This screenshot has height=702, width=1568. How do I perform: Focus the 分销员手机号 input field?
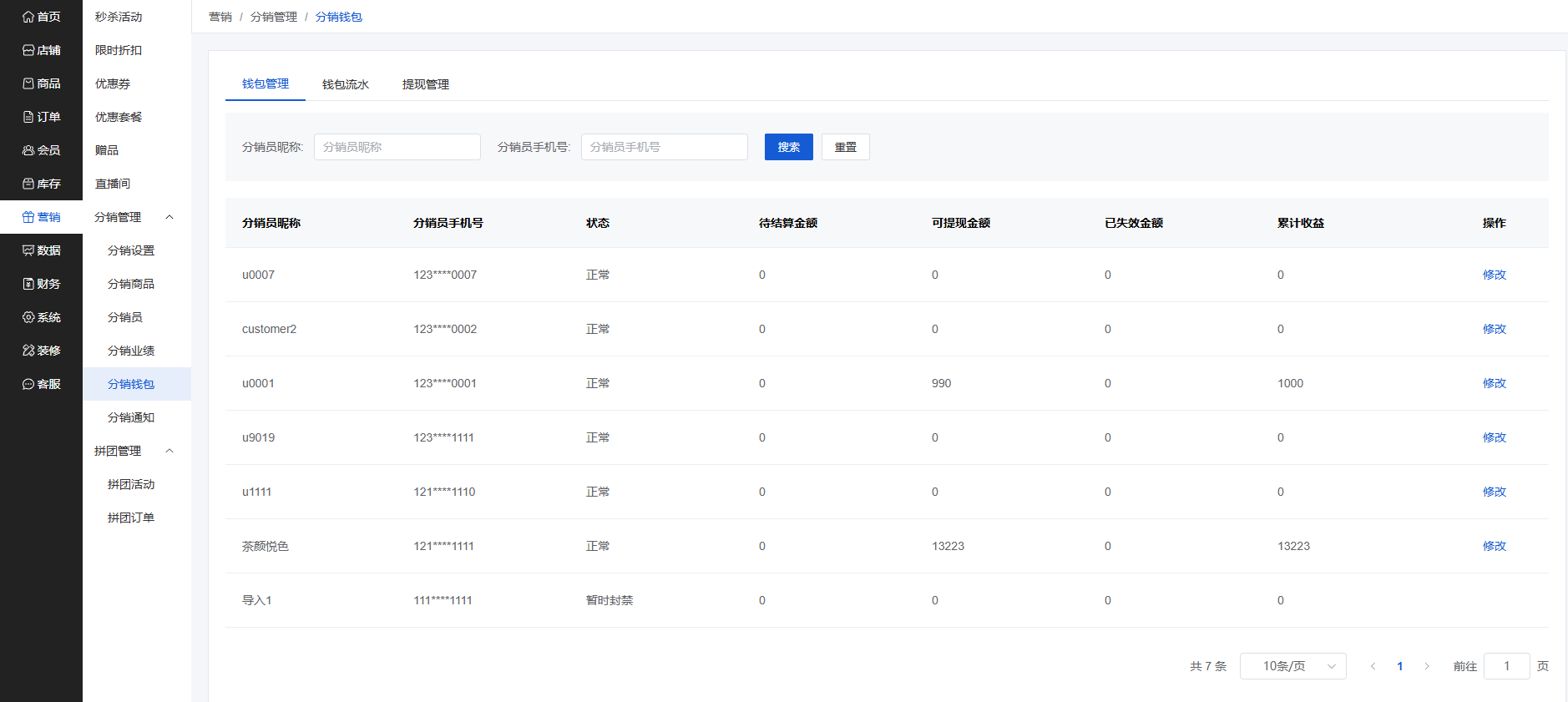pos(665,147)
